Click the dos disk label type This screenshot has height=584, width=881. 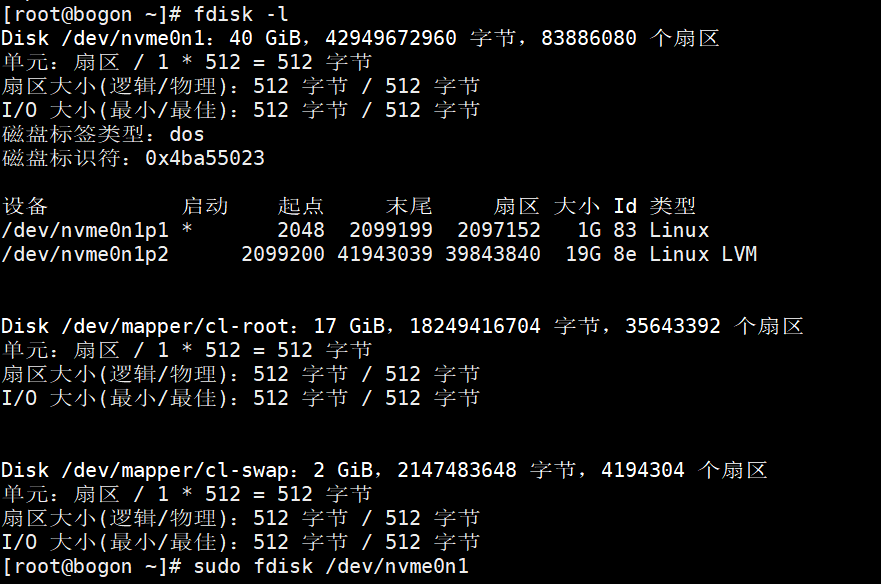(x=187, y=134)
